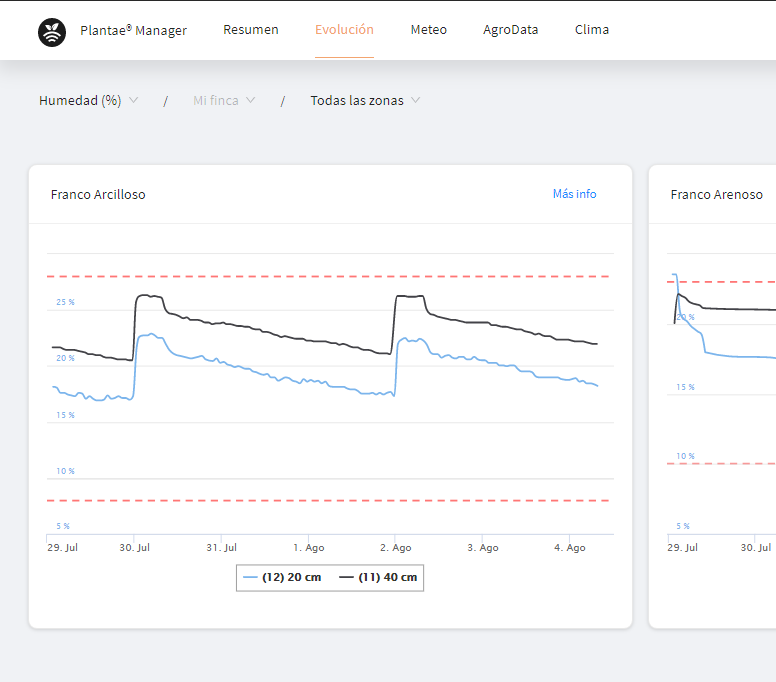
Task: Click the 2. Ago date axis marker
Action: click(x=395, y=548)
